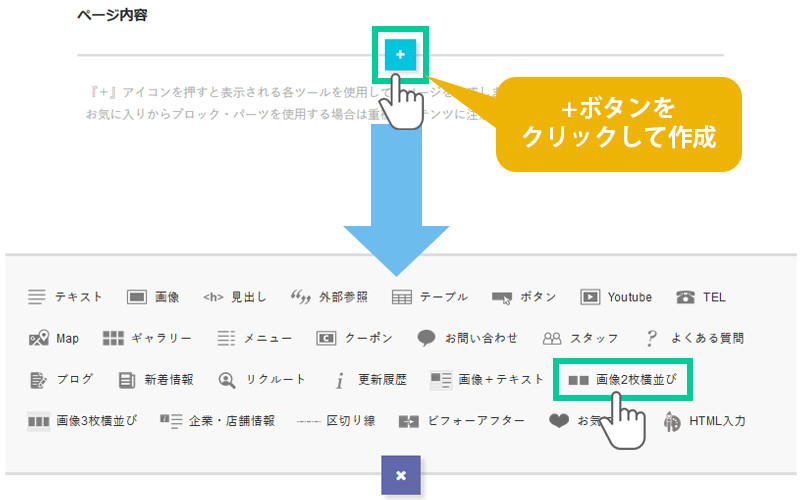The image size is (800, 500).
Task: Insert the スタッフ staff block
Action: tap(580, 338)
